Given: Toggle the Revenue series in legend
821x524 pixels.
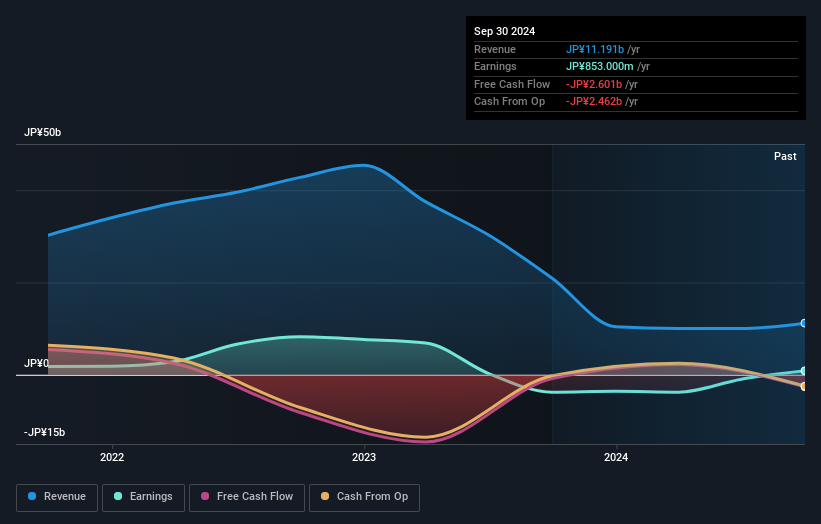Looking at the screenshot, I should pos(57,497).
